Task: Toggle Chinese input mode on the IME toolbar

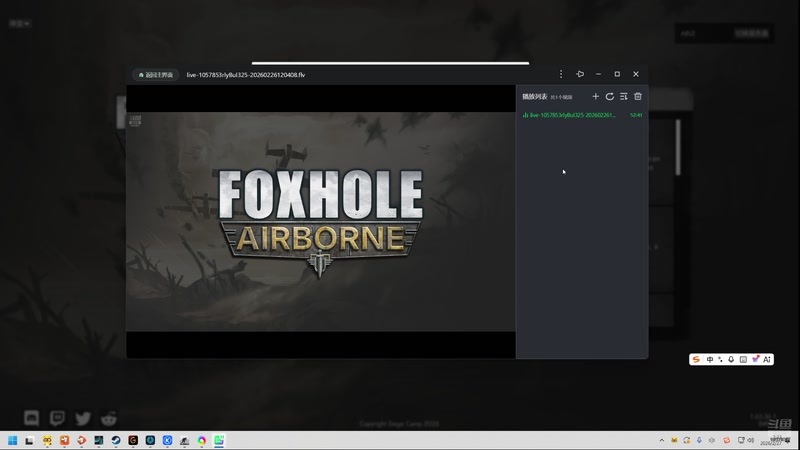Action: point(710,360)
